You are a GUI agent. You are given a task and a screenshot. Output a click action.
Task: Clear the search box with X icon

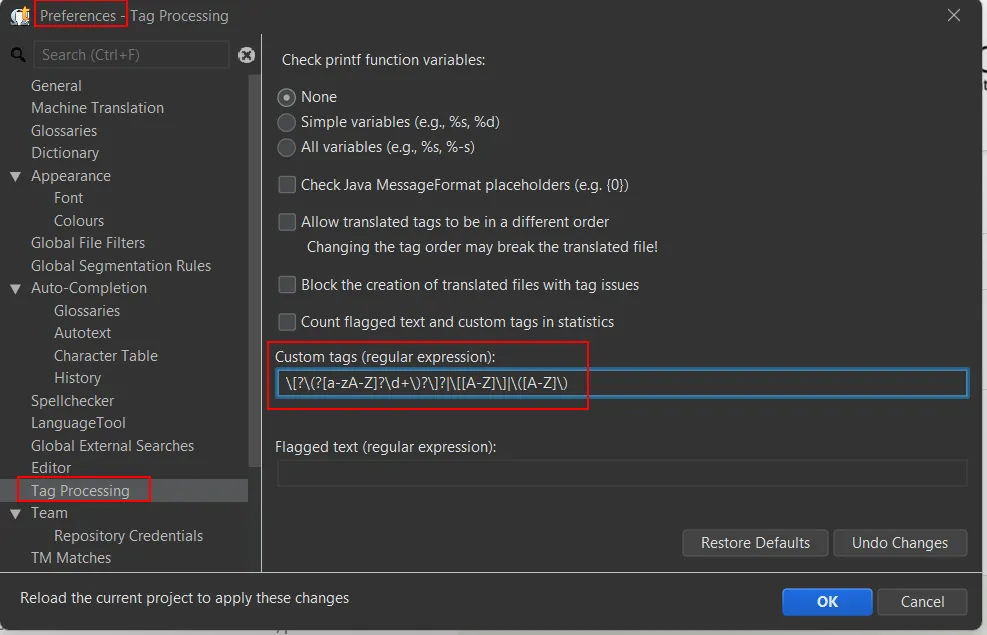click(246, 55)
